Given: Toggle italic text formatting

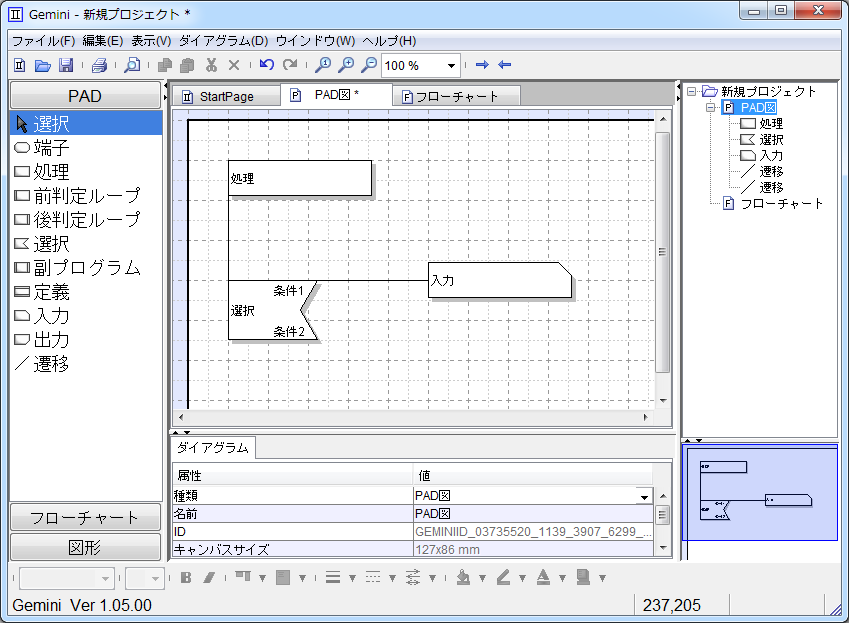Looking at the screenshot, I should point(209,578).
